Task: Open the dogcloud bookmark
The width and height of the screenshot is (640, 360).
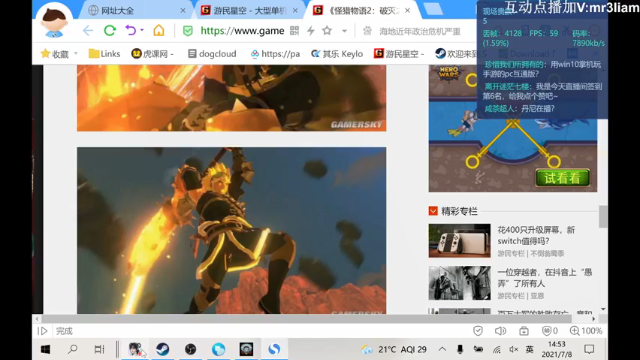Action: tap(212, 53)
